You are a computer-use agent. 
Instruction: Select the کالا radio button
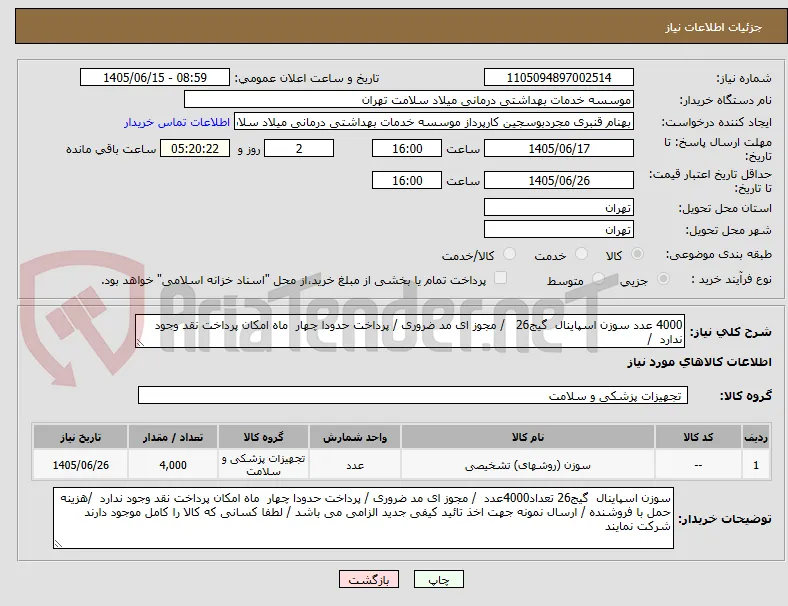click(637, 254)
